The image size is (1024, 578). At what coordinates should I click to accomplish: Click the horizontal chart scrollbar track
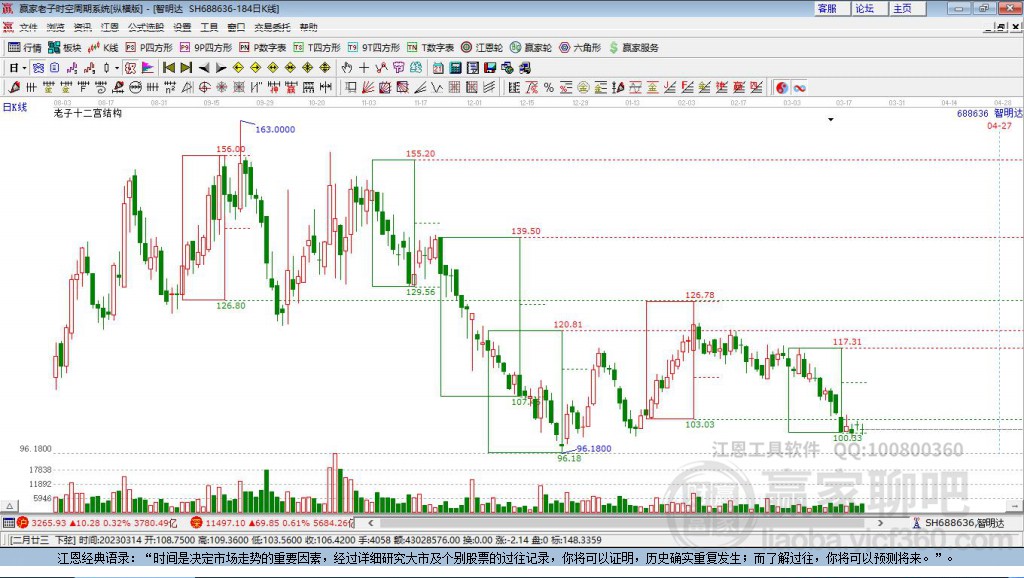coord(625,522)
